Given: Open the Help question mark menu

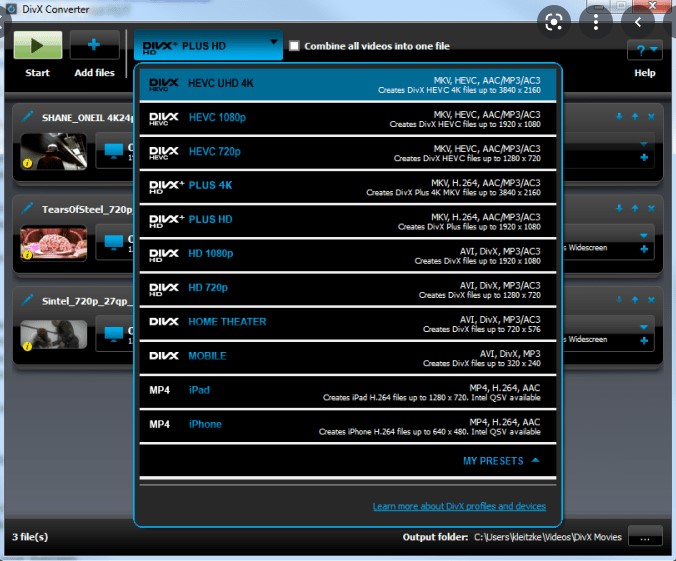Looking at the screenshot, I should tap(645, 50).
